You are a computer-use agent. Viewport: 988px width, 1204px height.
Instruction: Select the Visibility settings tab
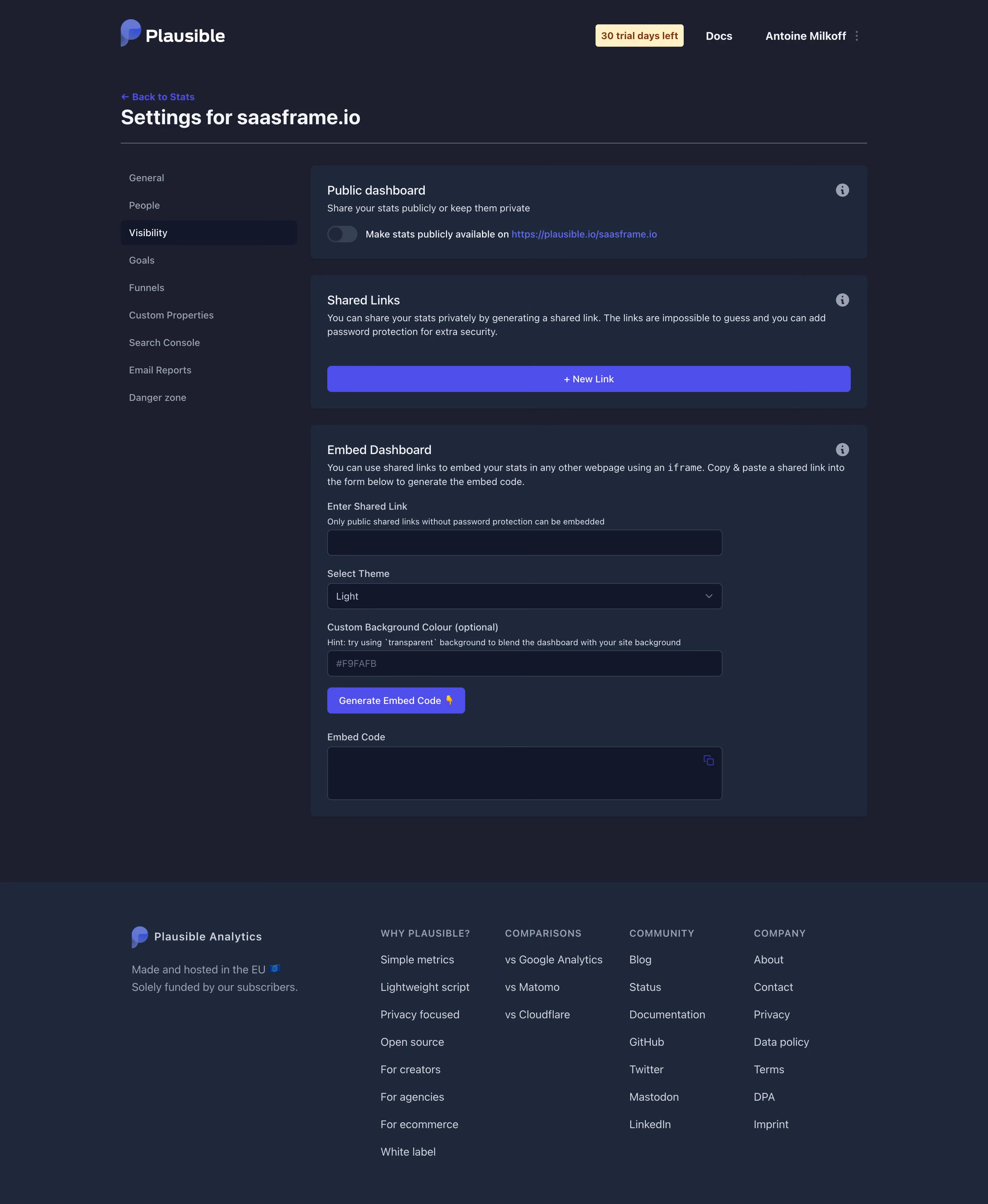pos(209,233)
